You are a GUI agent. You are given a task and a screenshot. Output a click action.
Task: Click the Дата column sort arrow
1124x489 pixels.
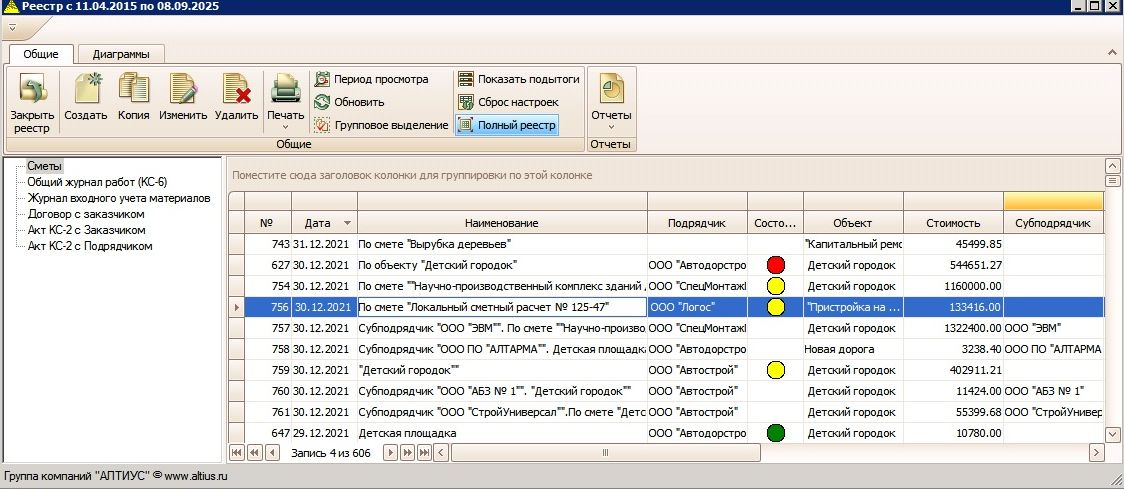[x=347, y=223]
